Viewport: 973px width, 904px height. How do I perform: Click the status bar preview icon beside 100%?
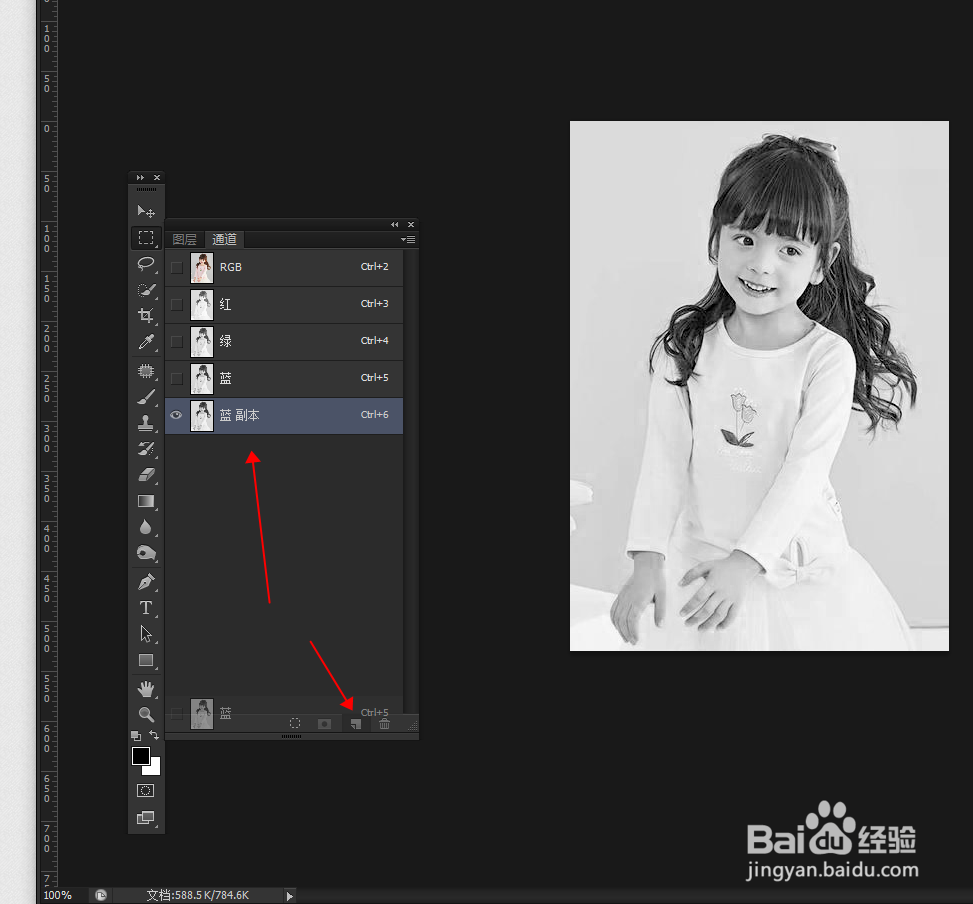(x=101, y=895)
